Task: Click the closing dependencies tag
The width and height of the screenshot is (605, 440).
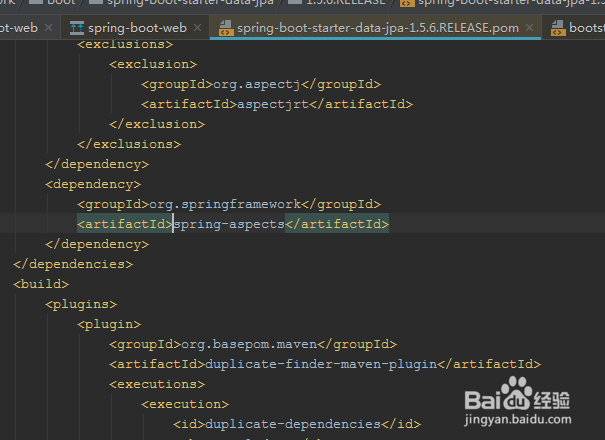Action: coord(73,264)
